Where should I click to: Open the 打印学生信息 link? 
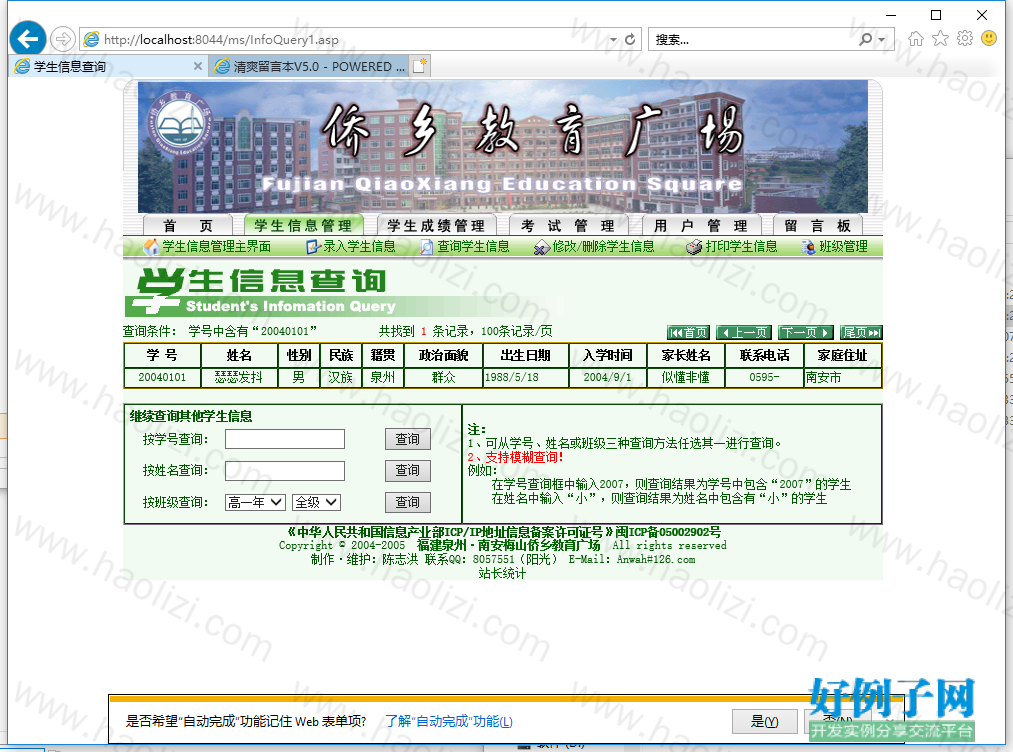(x=742, y=246)
